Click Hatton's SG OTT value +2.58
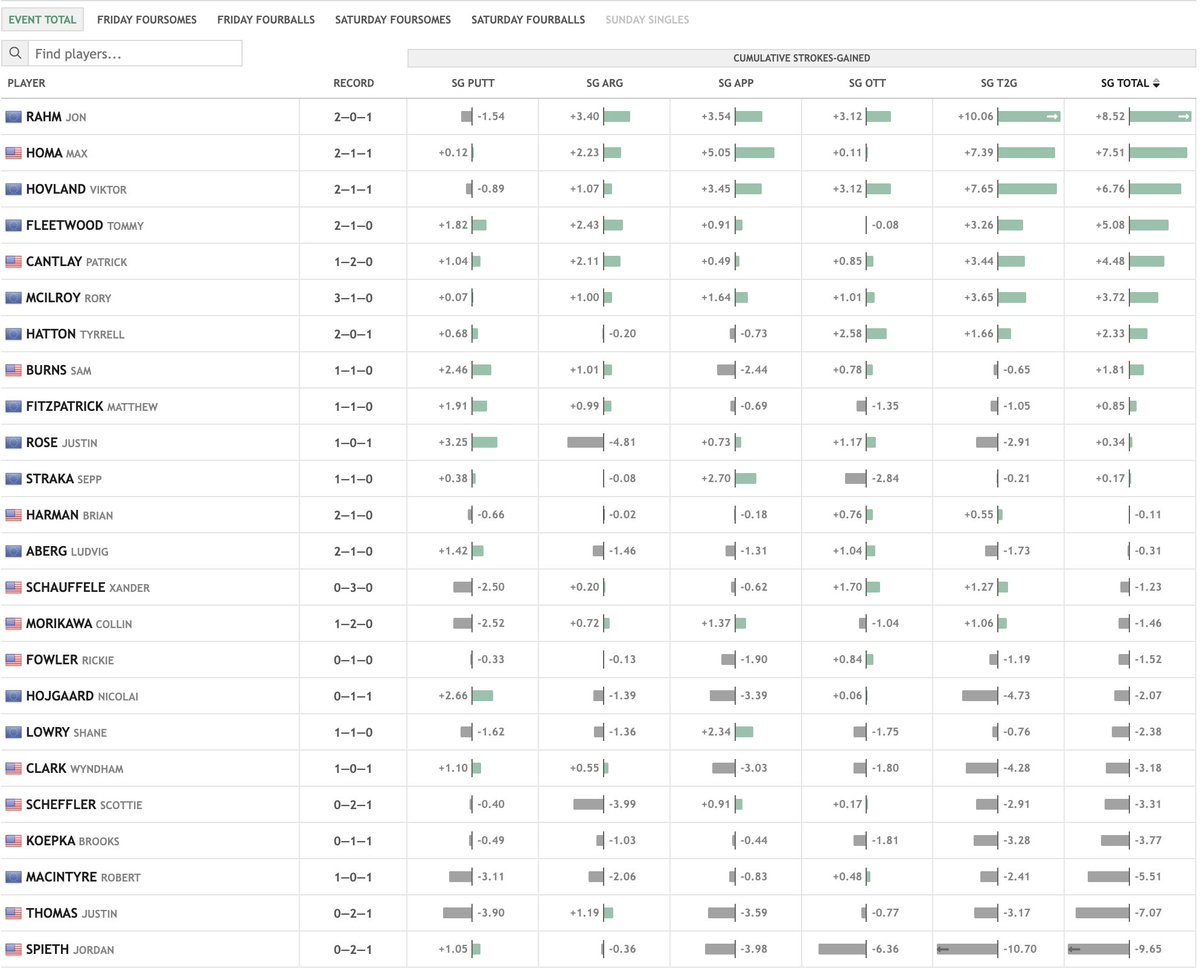Screen dimensions: 1200x969 [847, 334]
